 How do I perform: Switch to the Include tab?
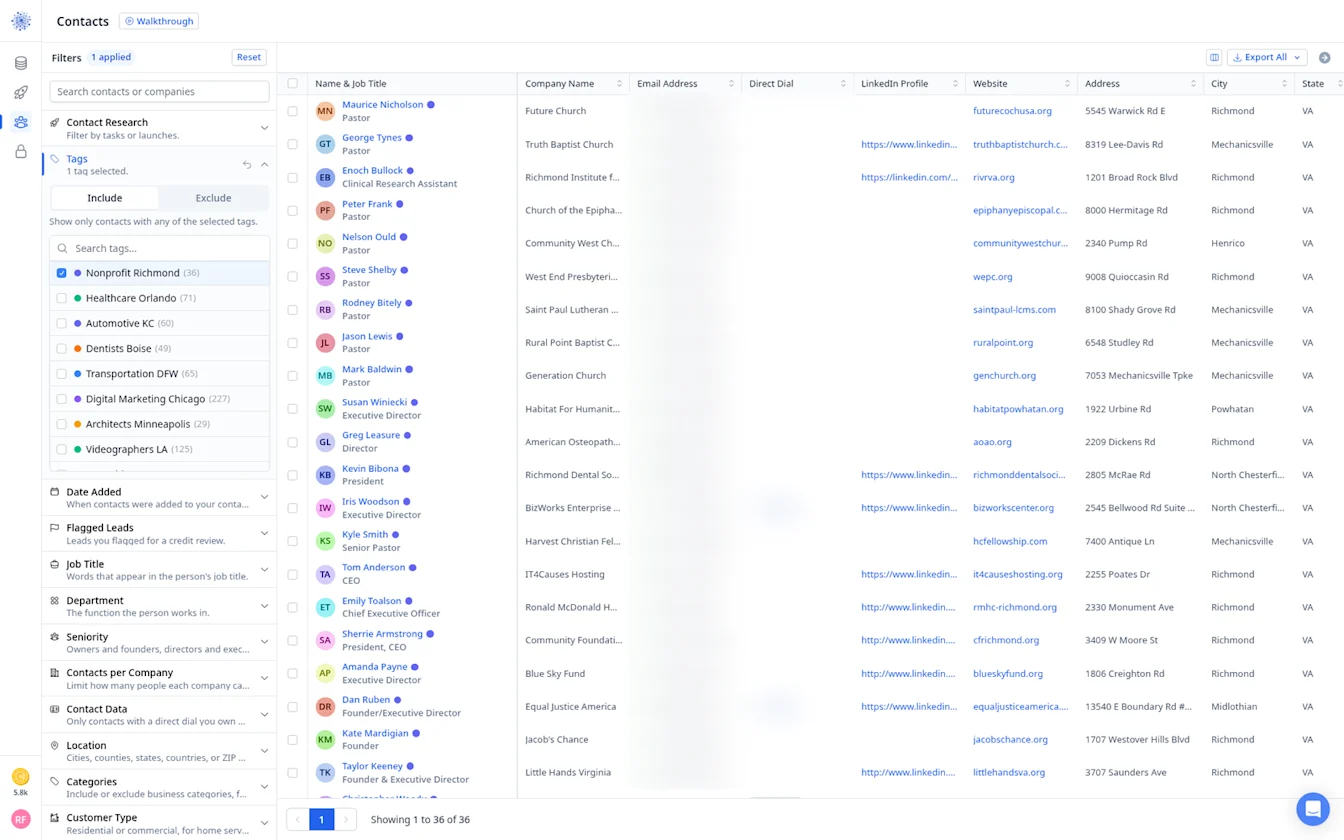point(105,198)
